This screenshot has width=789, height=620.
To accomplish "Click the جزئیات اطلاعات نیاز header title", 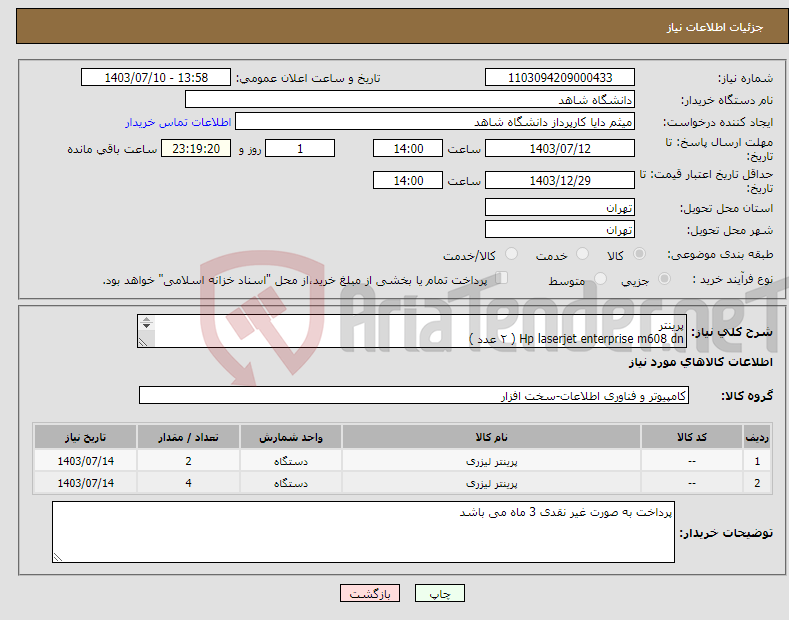I will (x=715, y=27).
